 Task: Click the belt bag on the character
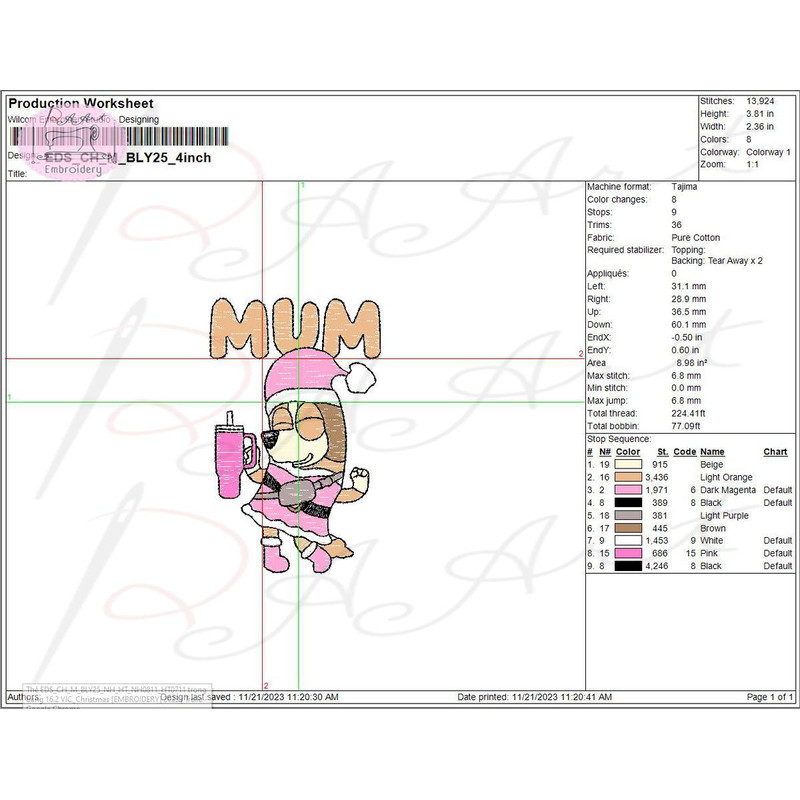tap(297, 492)
